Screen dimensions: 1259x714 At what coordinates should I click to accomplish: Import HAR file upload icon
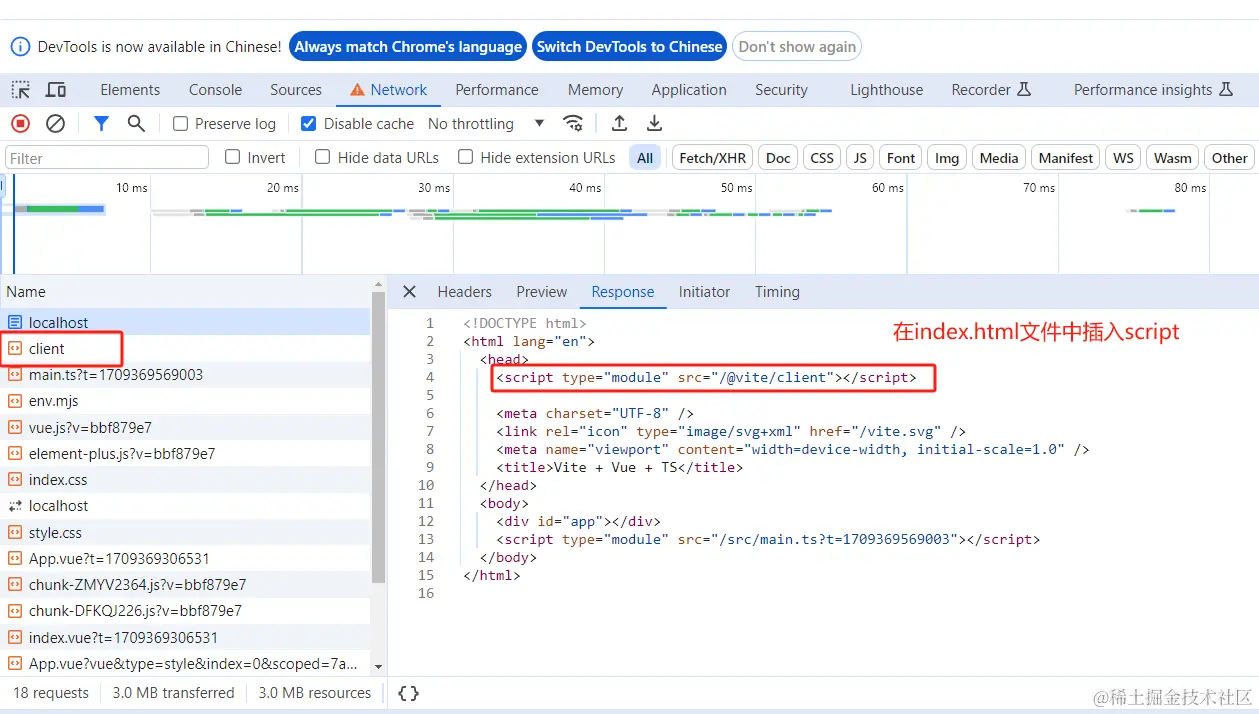[x=619, y=124]
